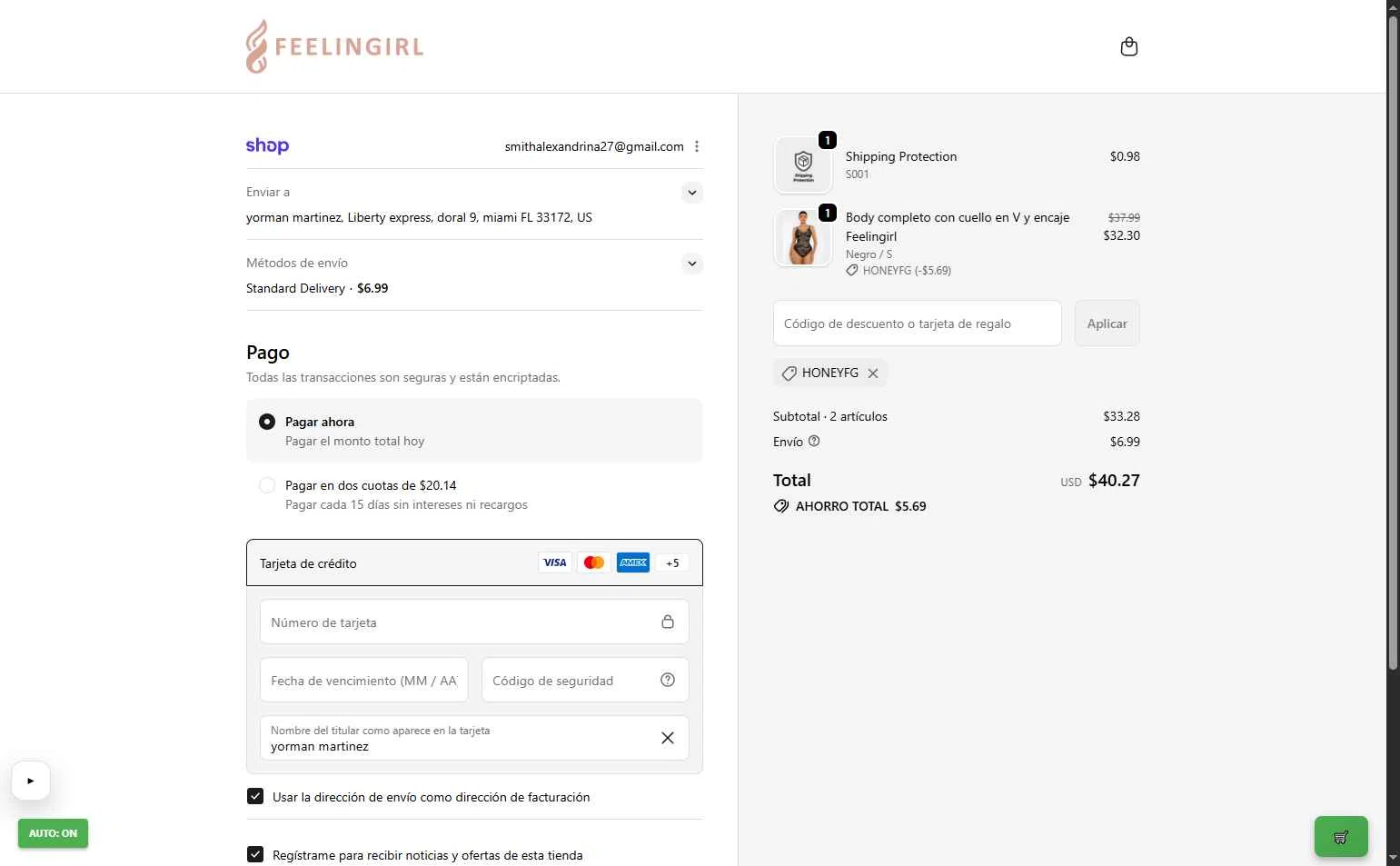Click the Total amount $40.27
1400x866 pixels.
tap(1114, 481)
